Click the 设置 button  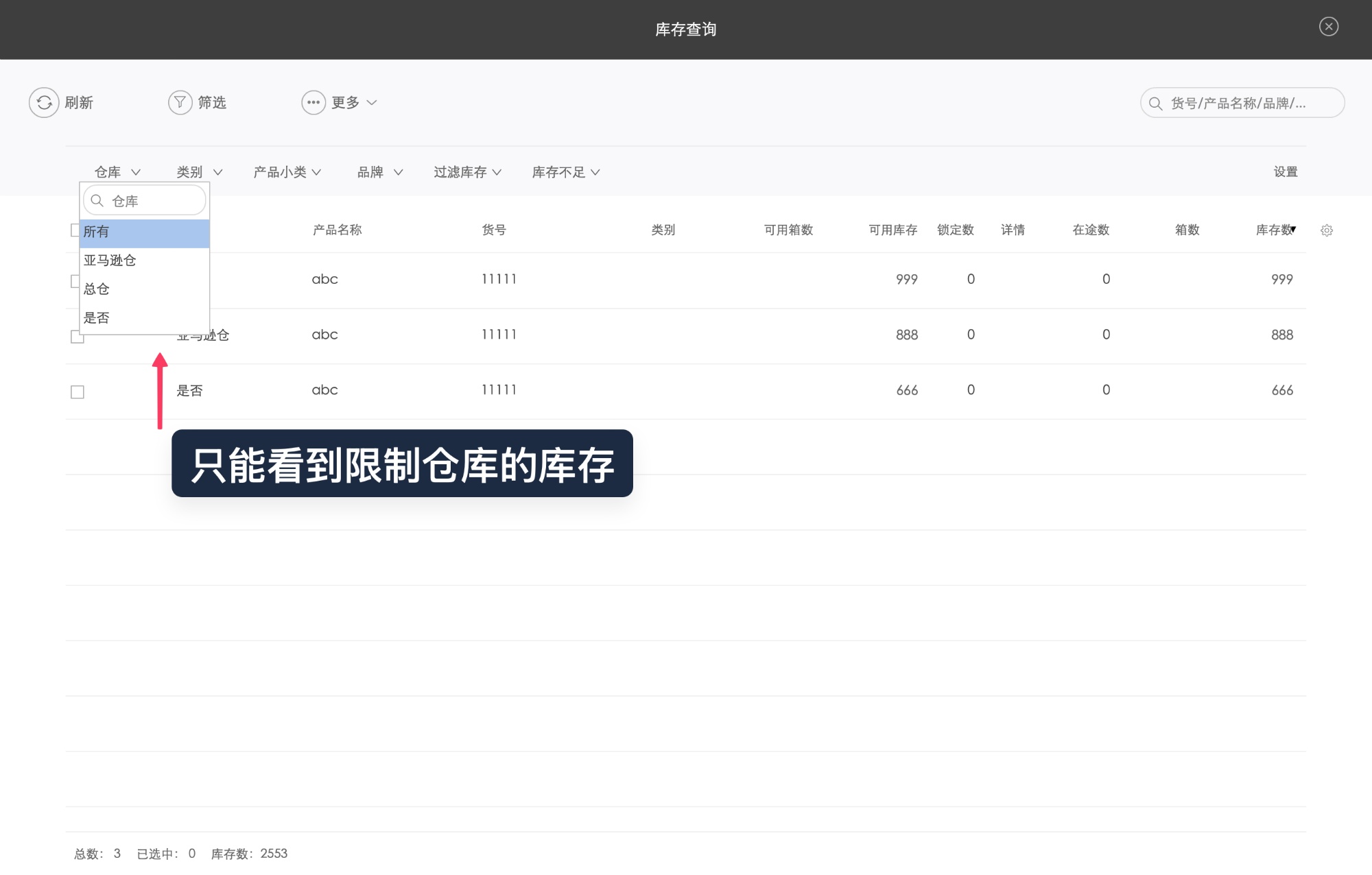(x=1285, y=171)
